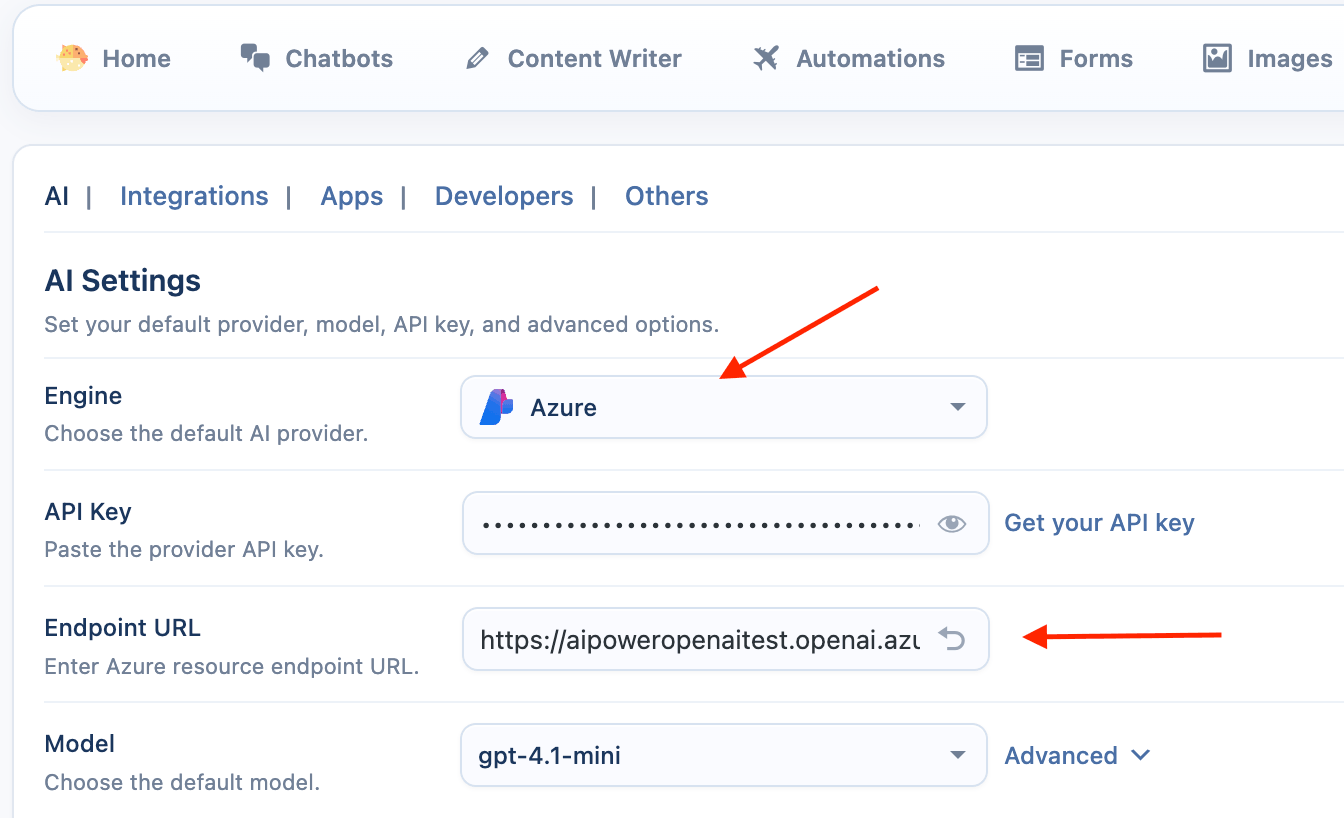Image resolution: width=1344 pixels, height=818 pixels.
Task: Open the Developers settings tab
Action: click(504, 196)
